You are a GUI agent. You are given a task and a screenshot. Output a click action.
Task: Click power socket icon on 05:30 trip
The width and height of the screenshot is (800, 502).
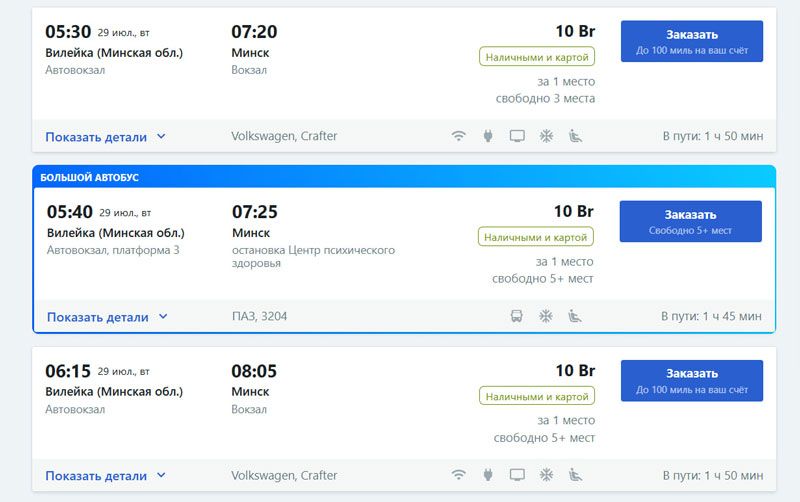pyautogui.click(x=488, y=136)
